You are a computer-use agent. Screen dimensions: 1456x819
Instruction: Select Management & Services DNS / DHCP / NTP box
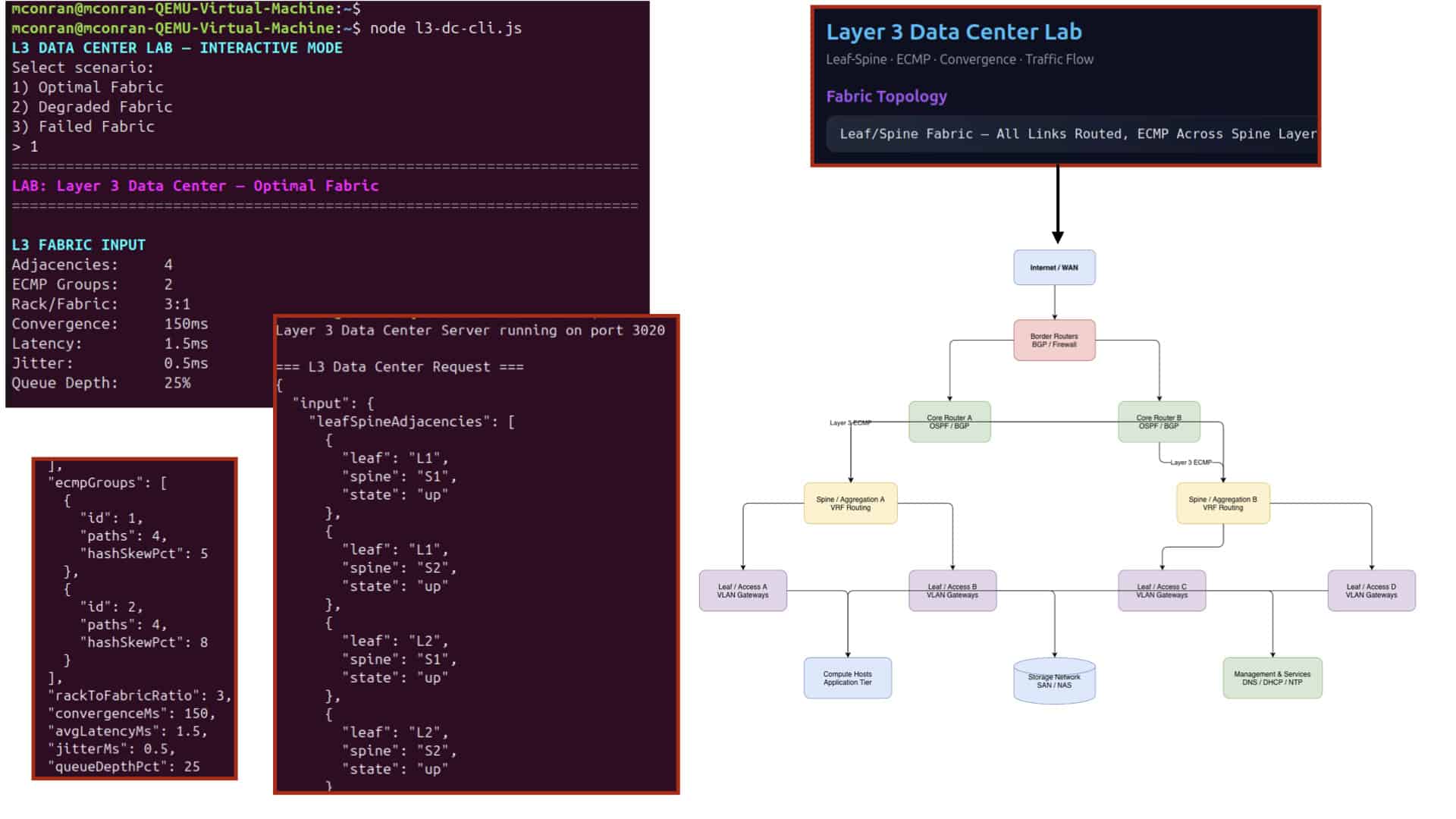coord(1272,678)
